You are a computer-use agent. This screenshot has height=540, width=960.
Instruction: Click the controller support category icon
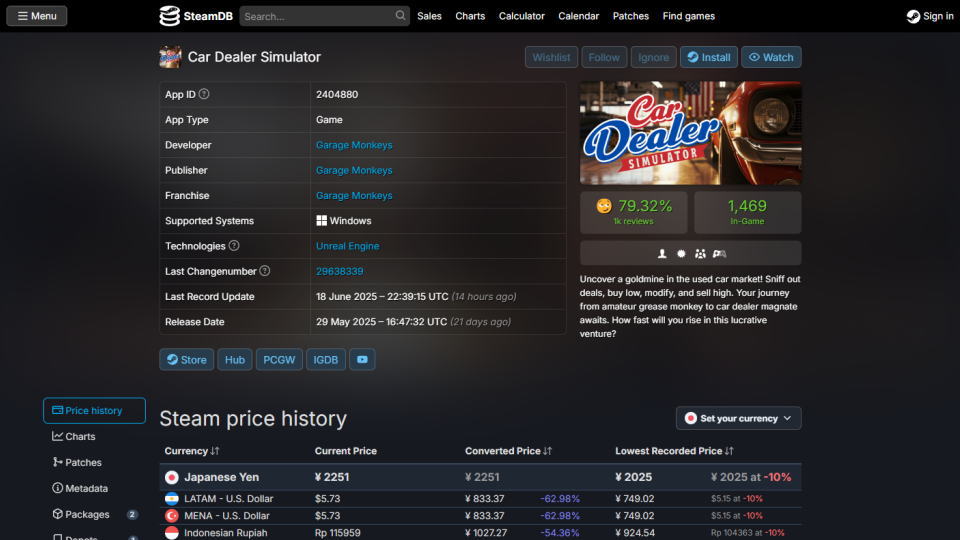tap(719, 253)
